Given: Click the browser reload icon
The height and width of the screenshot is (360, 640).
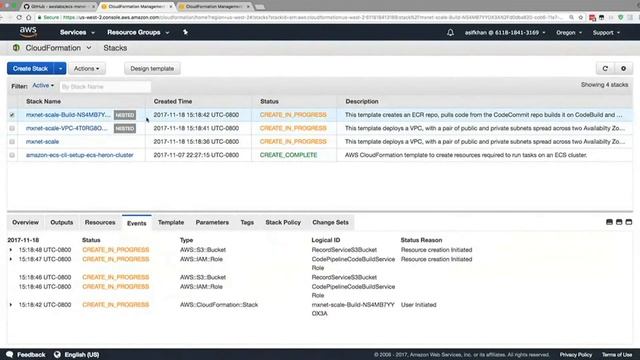Looking at the screenshot, I should pos(19,18).
